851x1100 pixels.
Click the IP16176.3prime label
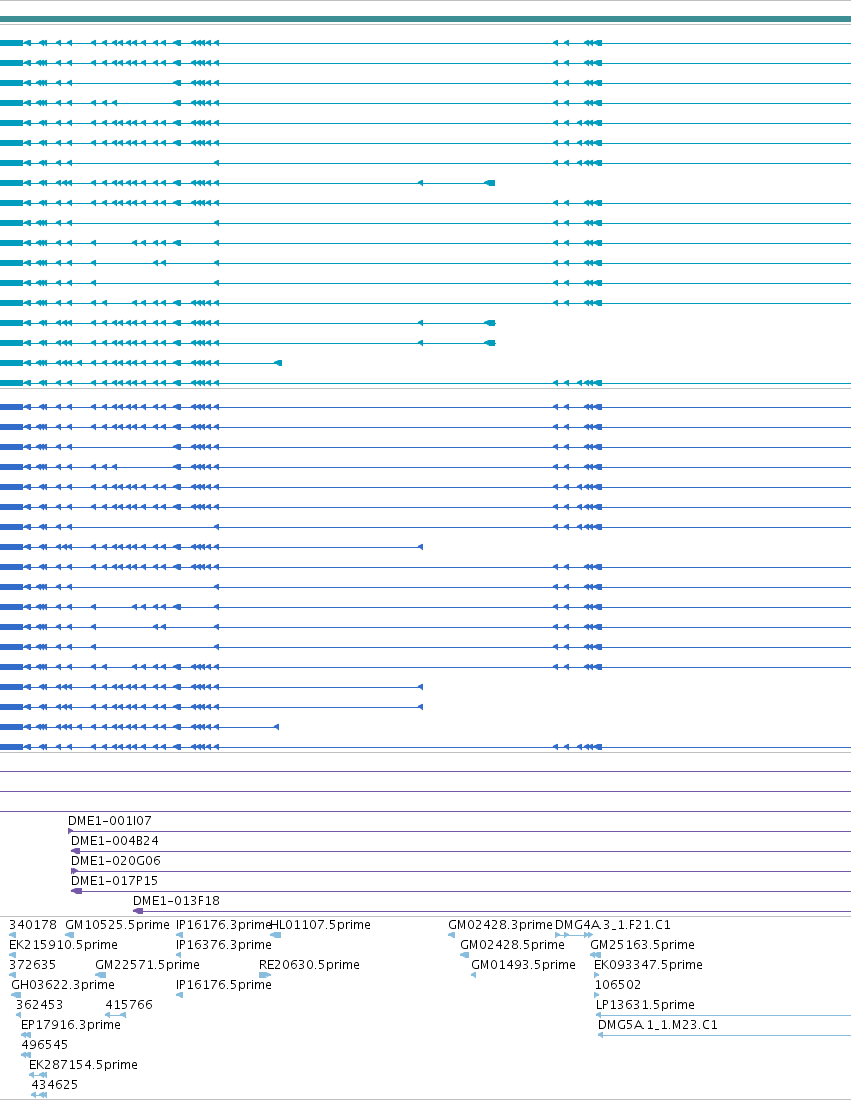pyautogui.click(x=223, y=925)
